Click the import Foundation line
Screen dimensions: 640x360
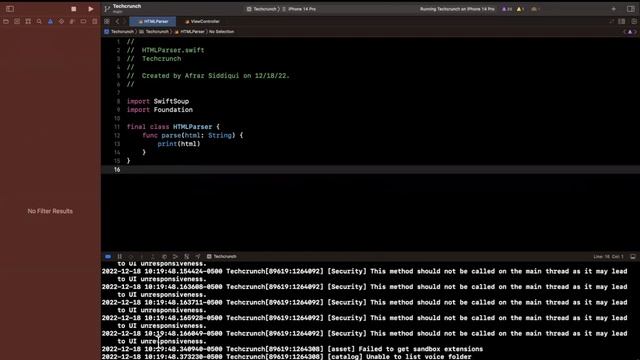pyautogui.click(x=160, y=110)
